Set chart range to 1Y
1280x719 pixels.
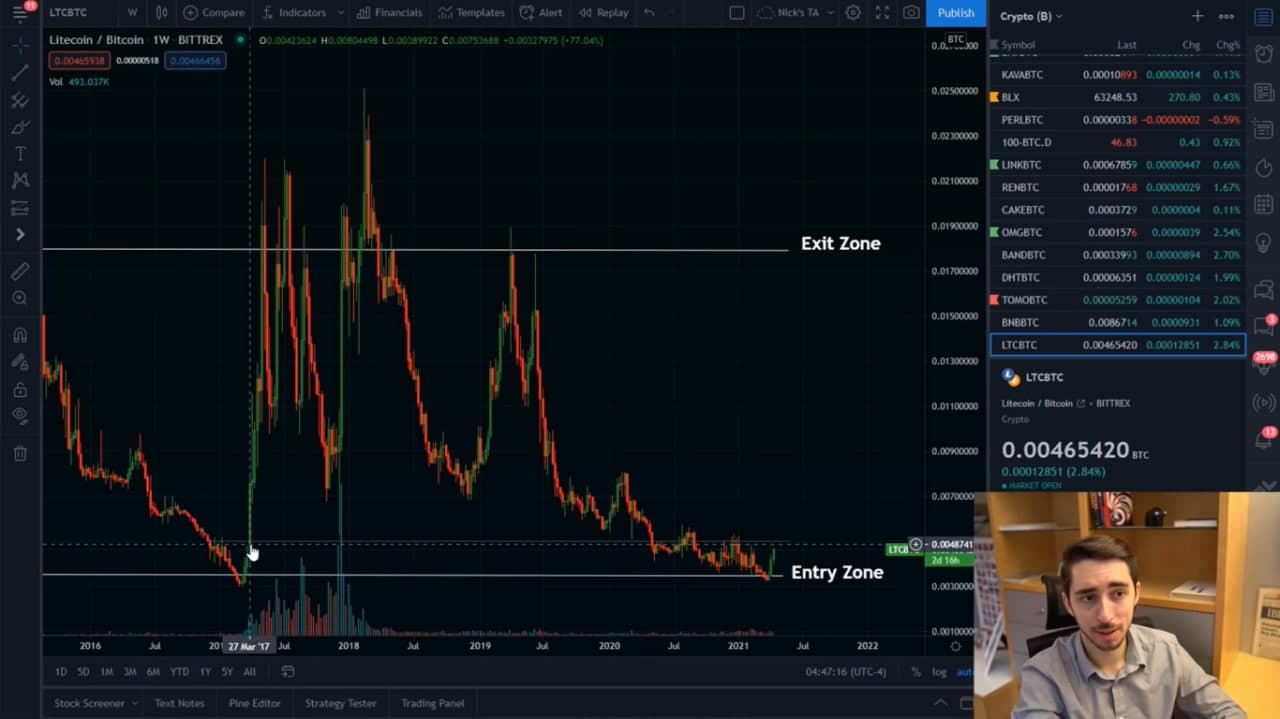click(x=205, y=672)
